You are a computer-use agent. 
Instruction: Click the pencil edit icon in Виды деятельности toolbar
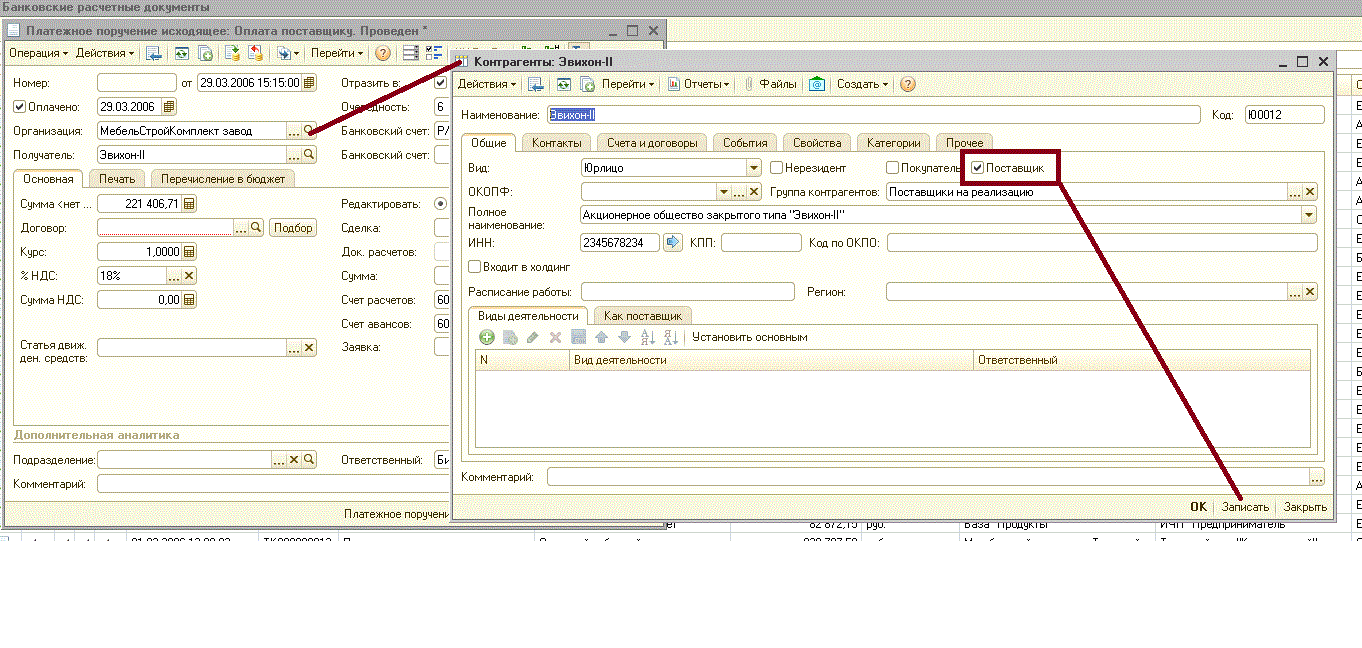point(532,337)
